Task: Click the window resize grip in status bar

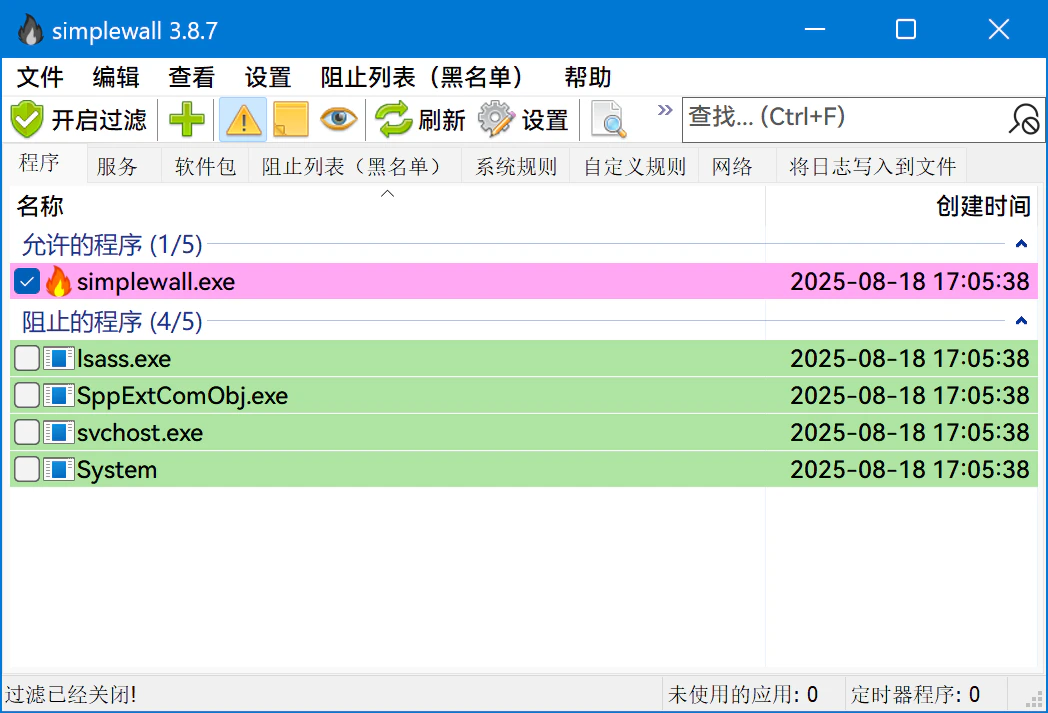Action: coord(1034,699)
